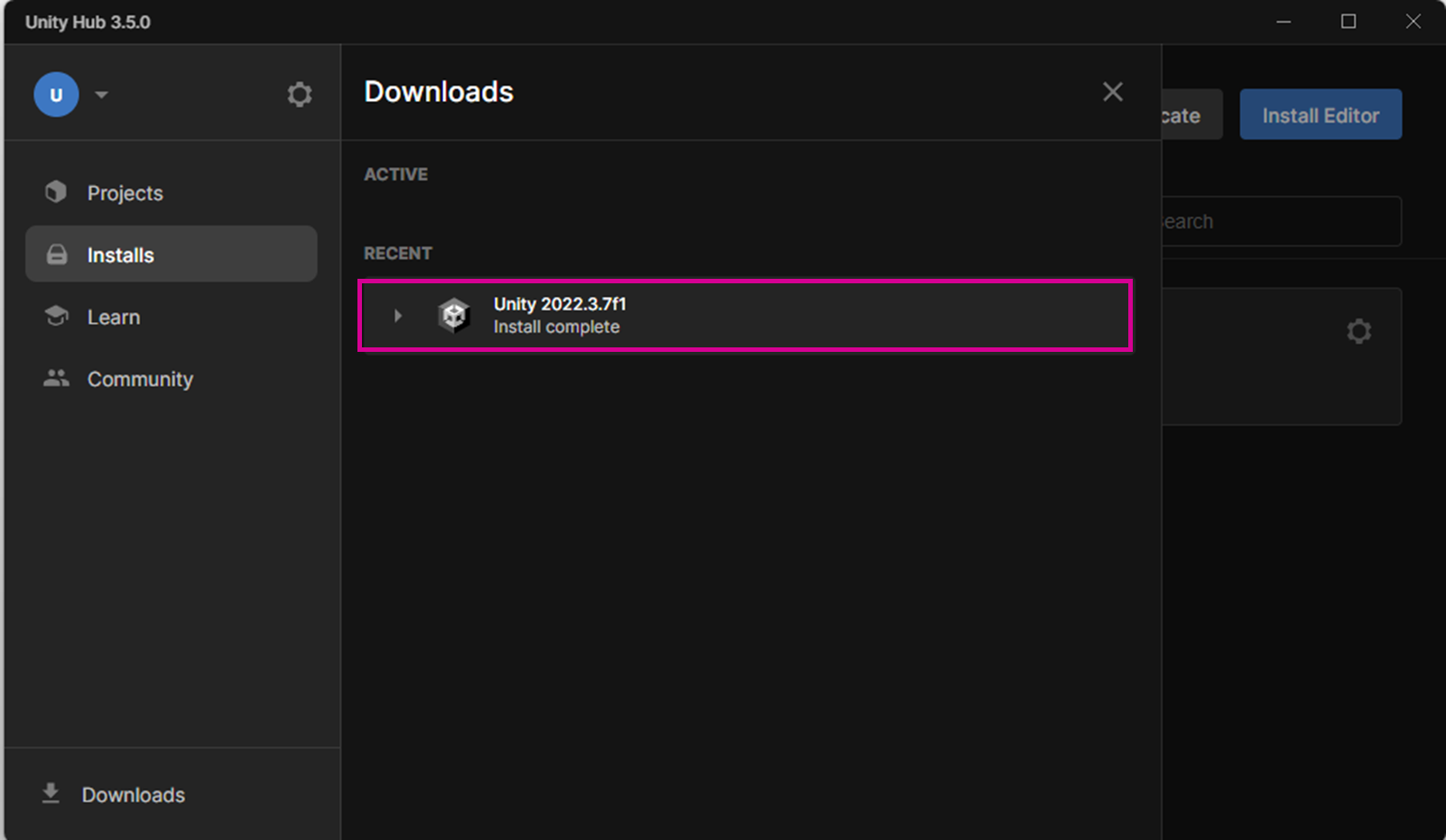The width and height of the screenshot is (1446, 840).
Task: Select the Unity 2022.3.7f1 install row
Action: pyautogui.click(x=746, y=315)
